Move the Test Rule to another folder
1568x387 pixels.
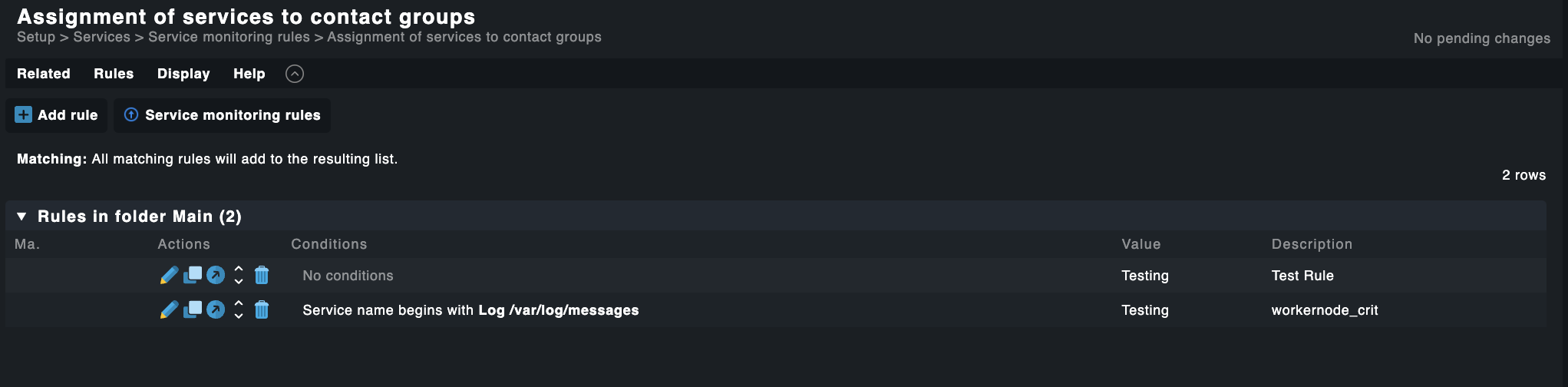coord(216,275)
